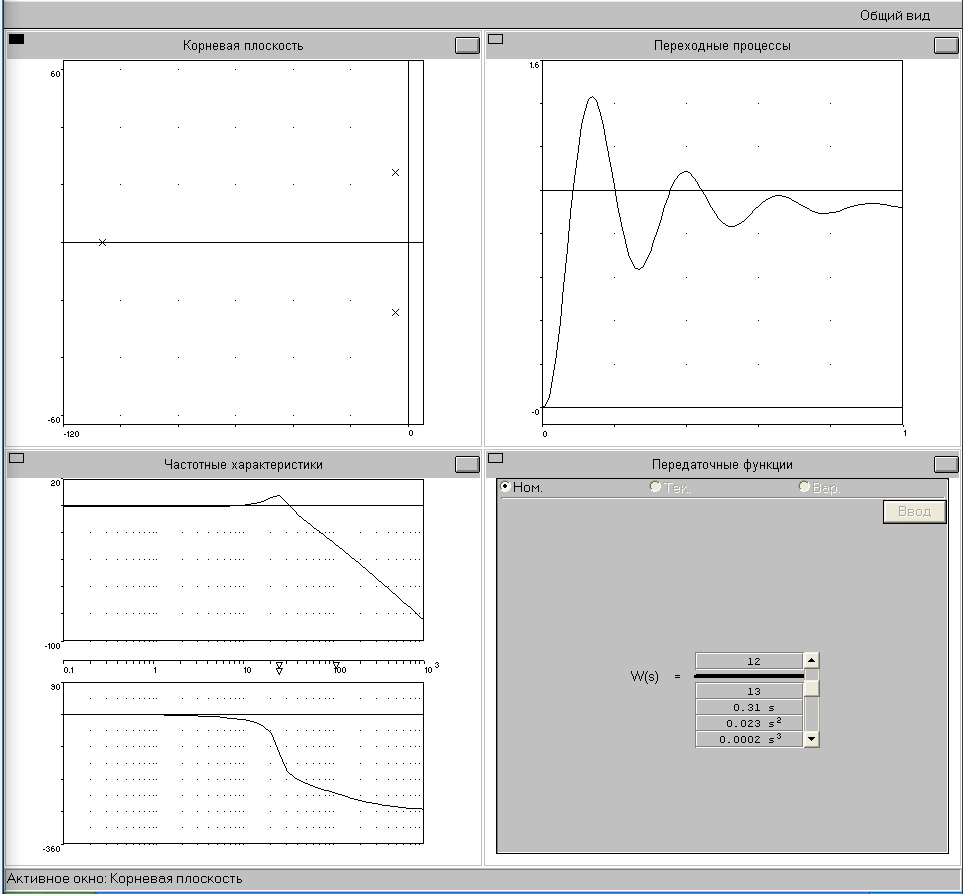963x894 pixels.
Task: Click the Частотные характеристики panel title
Action: 243,465
